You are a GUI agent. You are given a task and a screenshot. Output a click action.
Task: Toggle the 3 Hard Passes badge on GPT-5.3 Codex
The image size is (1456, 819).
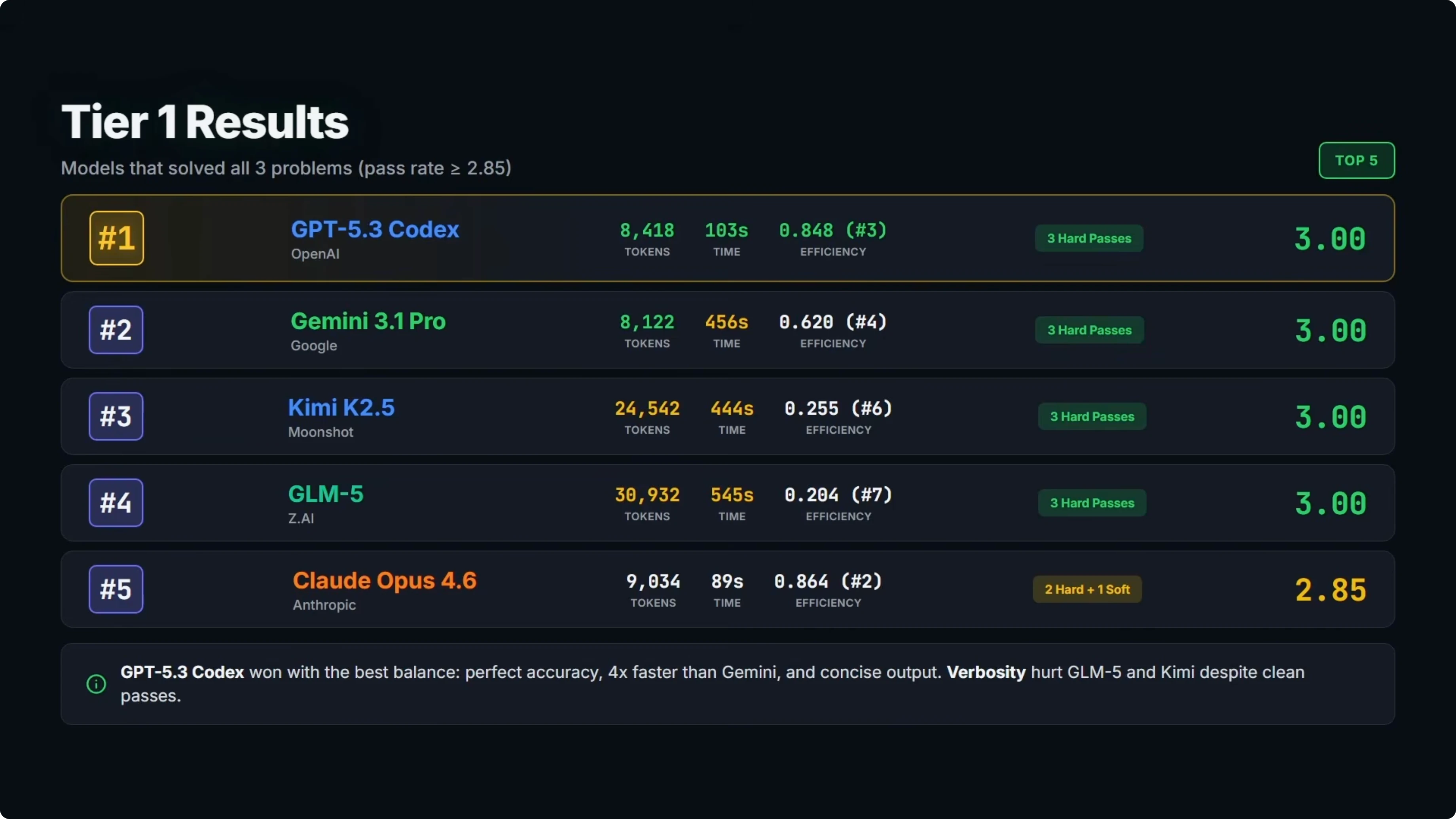pyautogui.click(x=1088, y=238)
